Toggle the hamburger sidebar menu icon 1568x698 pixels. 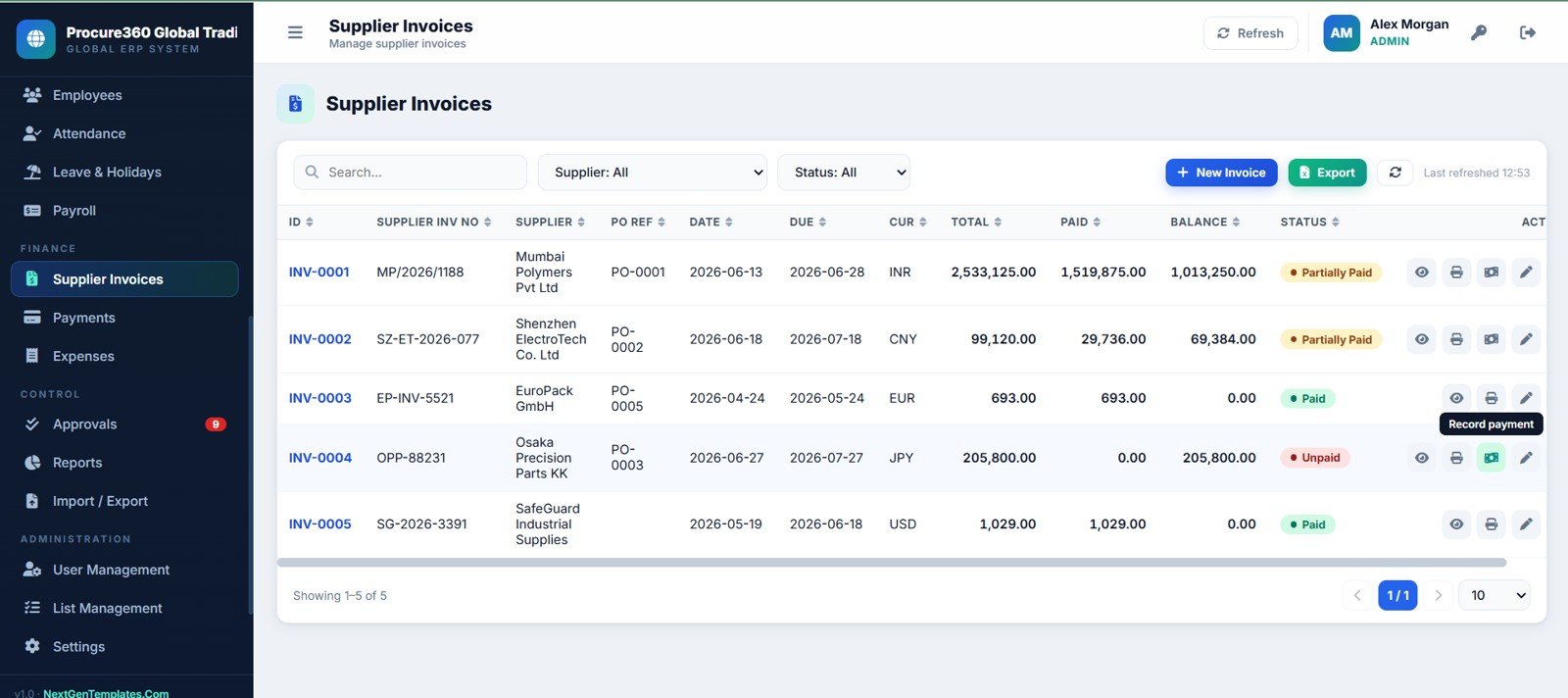pyautogui.click(x=295, y=32)
